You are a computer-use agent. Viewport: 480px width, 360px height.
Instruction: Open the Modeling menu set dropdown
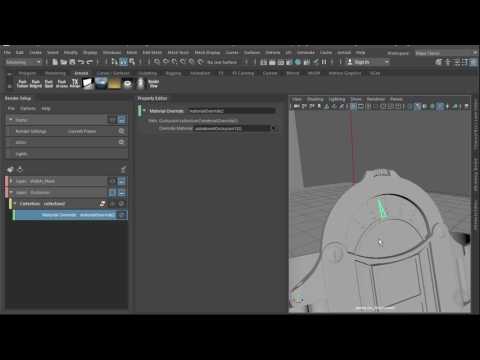point(23,62)
